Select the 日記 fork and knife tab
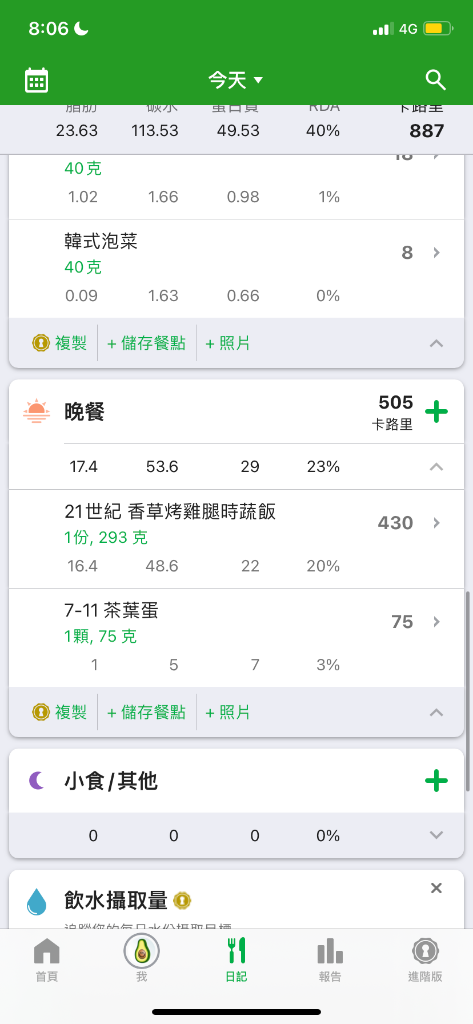Screen dimensions: 473x1024 coord(236,961)
